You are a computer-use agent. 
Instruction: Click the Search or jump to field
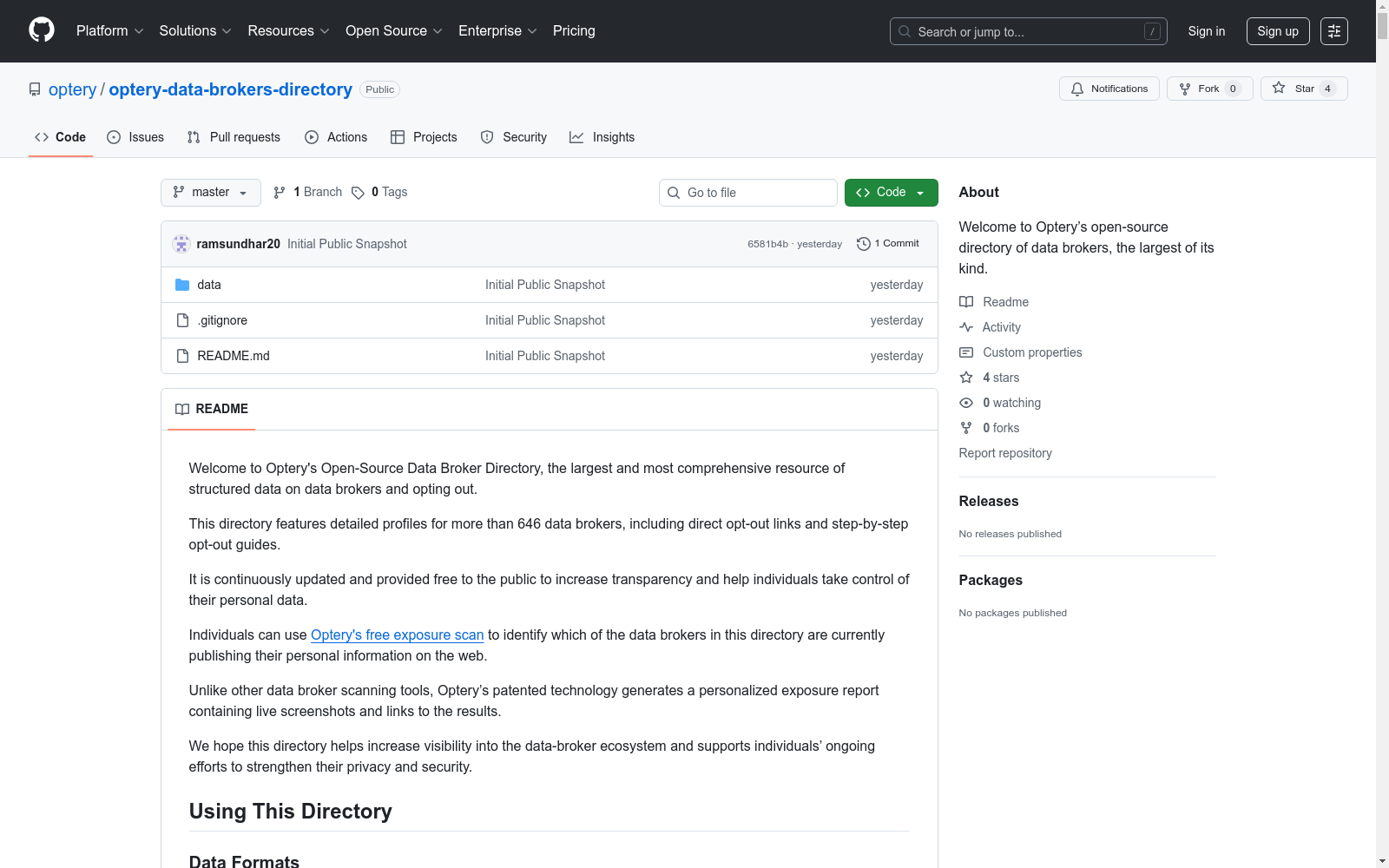(1029, 31)
